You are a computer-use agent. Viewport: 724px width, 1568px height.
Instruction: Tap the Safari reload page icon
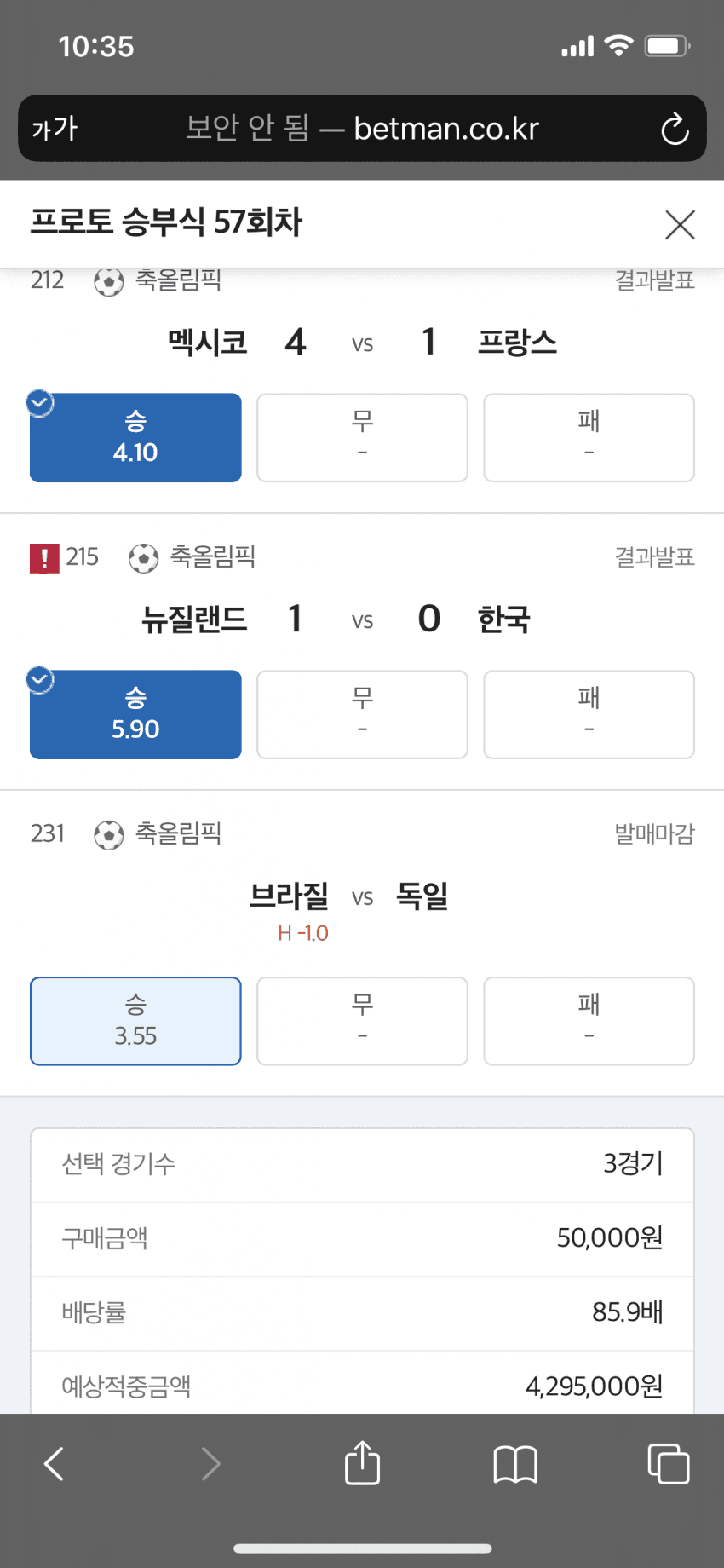click(x=675, y=130)
